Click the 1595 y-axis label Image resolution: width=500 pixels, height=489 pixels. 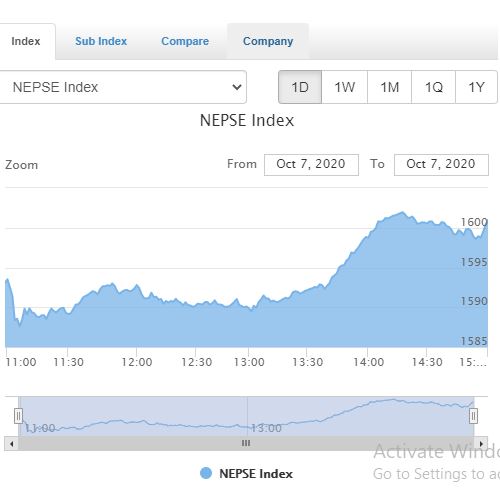click(x=474, y=262)
